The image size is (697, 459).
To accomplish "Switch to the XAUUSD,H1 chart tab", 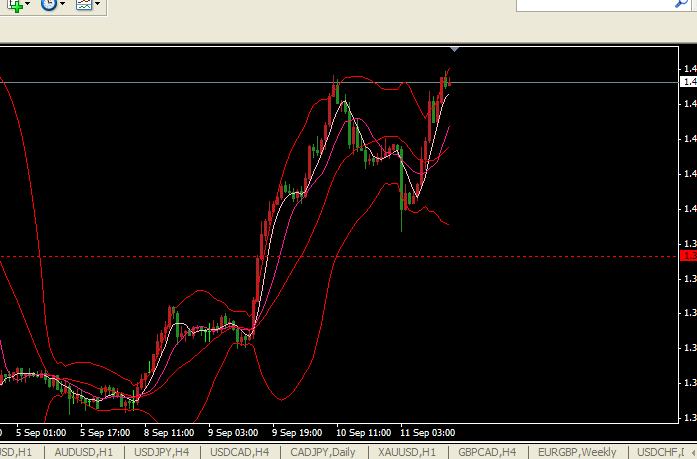I will coord(407,452).
